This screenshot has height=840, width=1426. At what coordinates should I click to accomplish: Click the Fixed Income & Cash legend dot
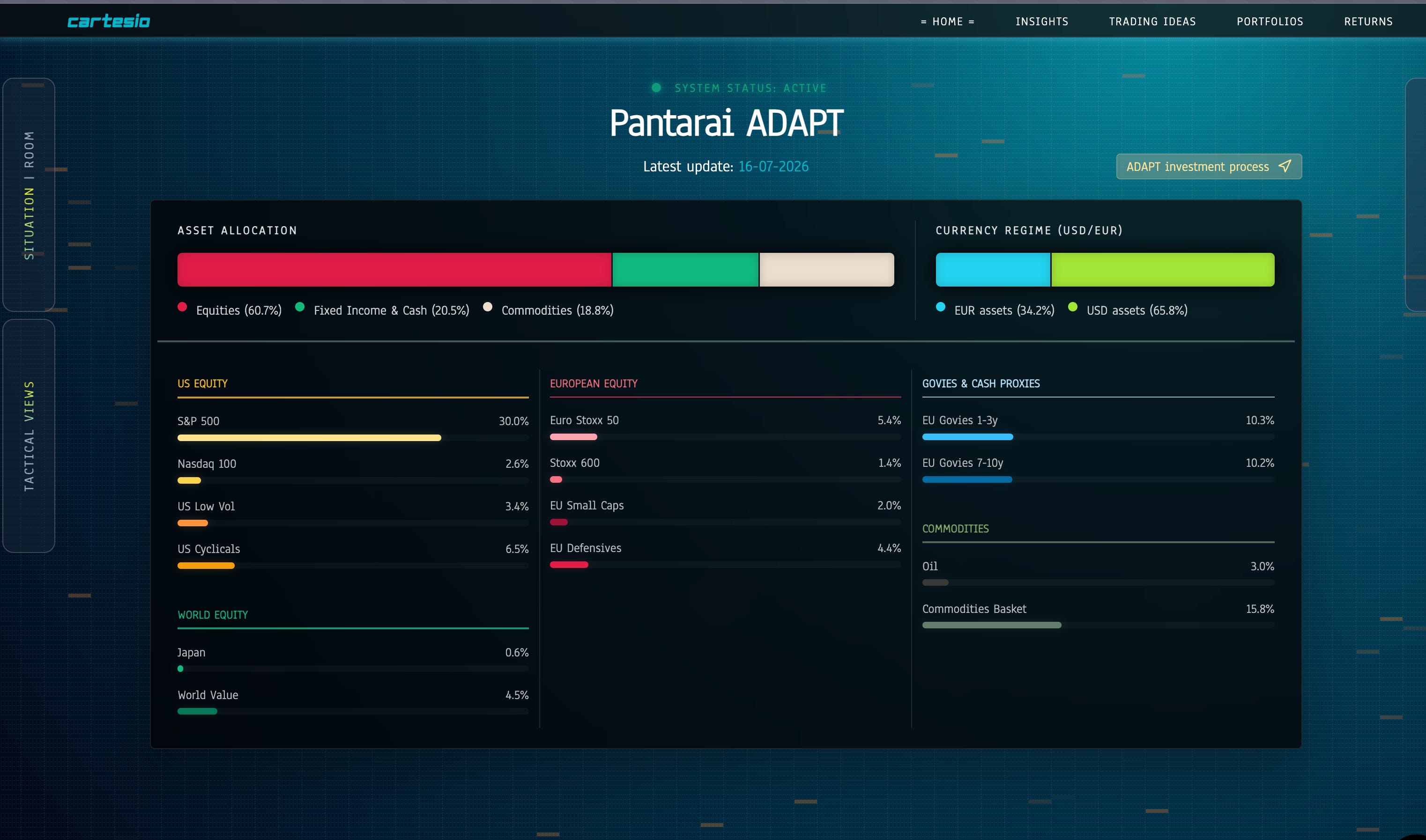click(300, 307)
